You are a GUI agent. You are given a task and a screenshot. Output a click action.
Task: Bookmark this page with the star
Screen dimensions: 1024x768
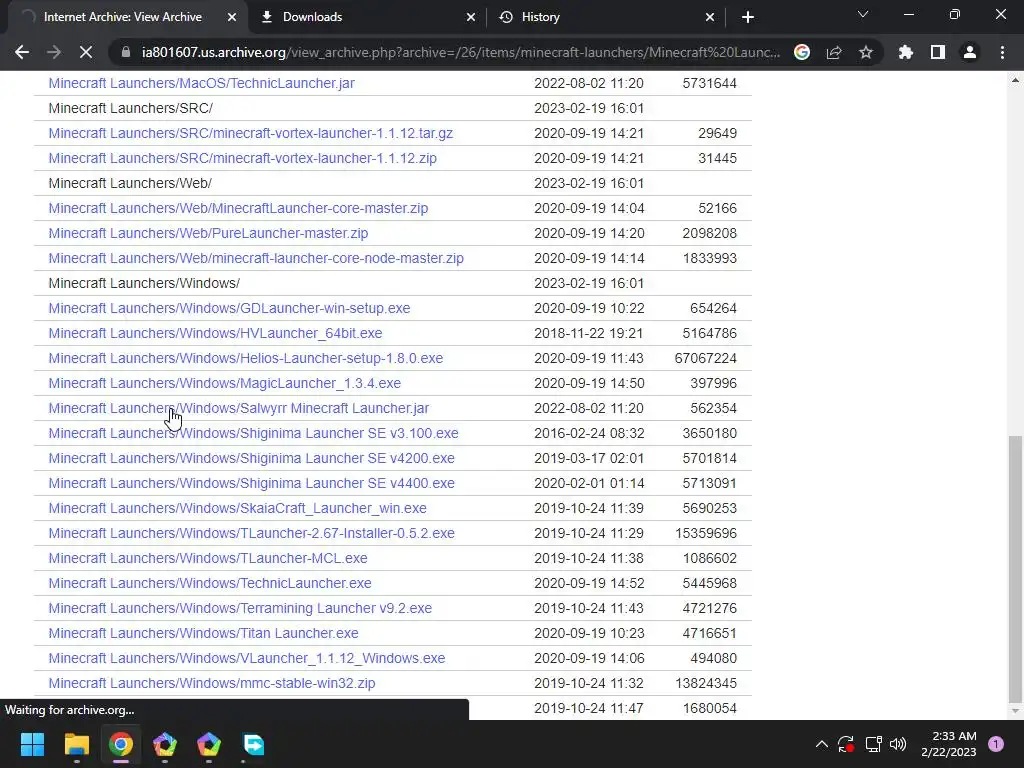(x=866, y=52)
